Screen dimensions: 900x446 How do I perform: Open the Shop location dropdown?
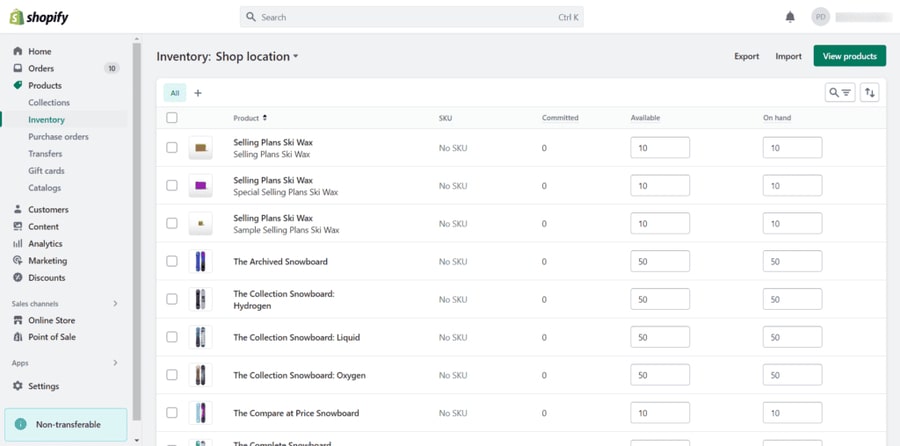click(257, 56)
